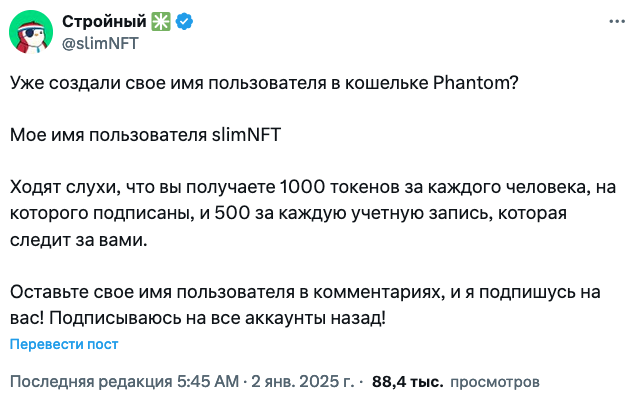Click the first line asking about Phantom username
Viewport: 634px width, 395px height.
point(264,83)
